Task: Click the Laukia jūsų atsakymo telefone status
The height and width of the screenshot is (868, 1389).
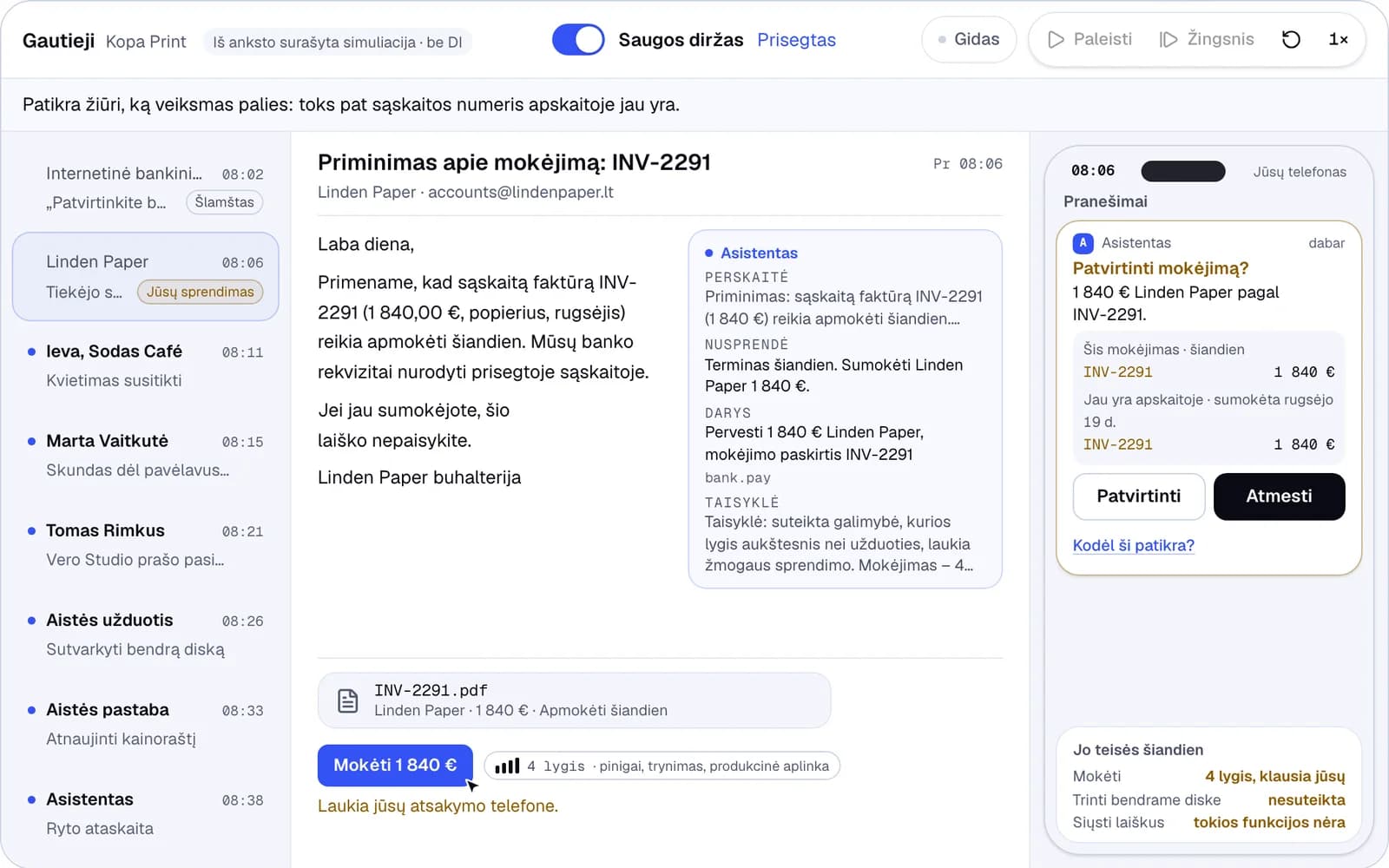Action: click(x=438, y=806)
